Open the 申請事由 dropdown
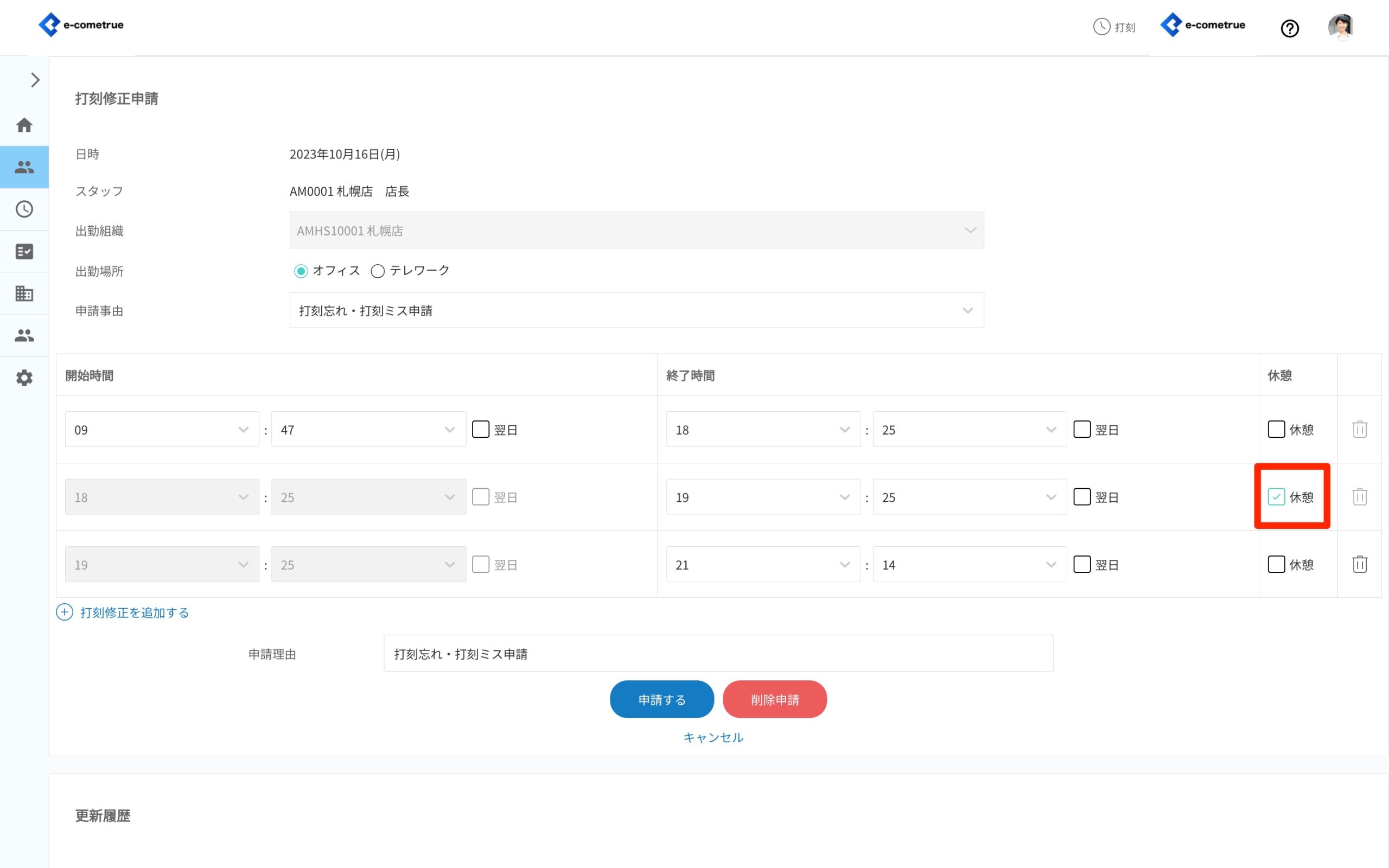Screen dimensions: 1389x868 [636, 310]
